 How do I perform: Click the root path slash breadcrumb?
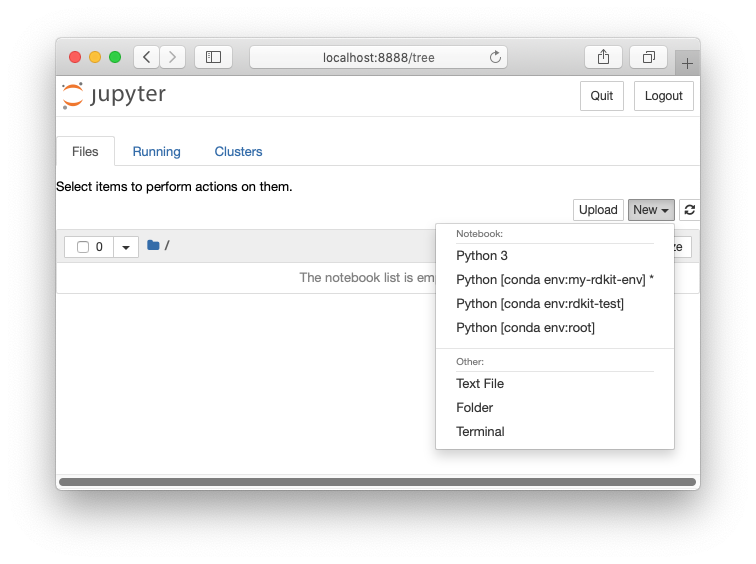(167, 246)
